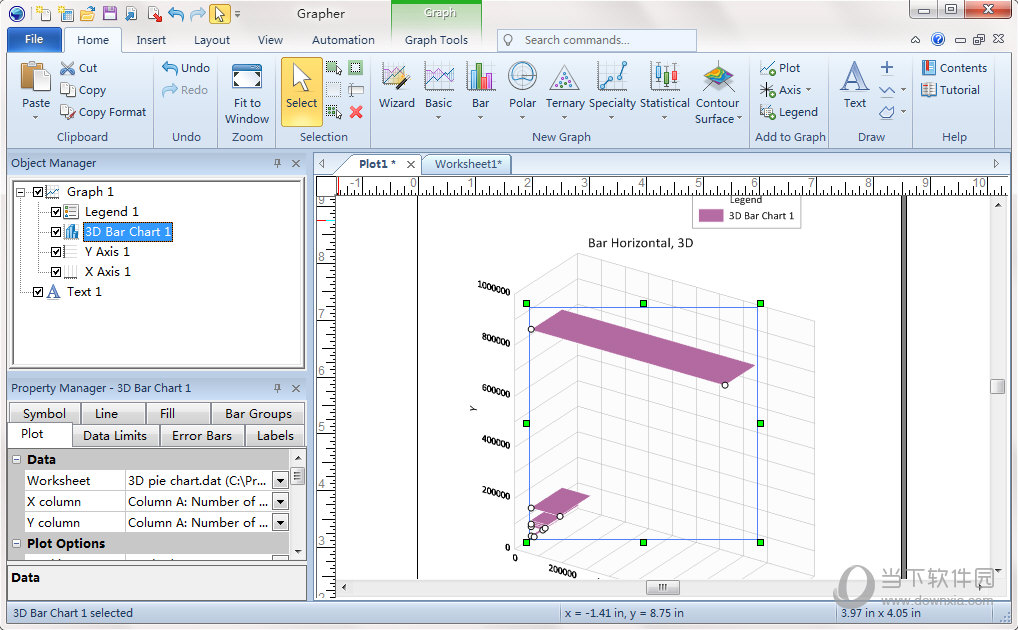Open the Error Bars property tab
Screen dimensions: 1018x630
[x=202, y=436]
